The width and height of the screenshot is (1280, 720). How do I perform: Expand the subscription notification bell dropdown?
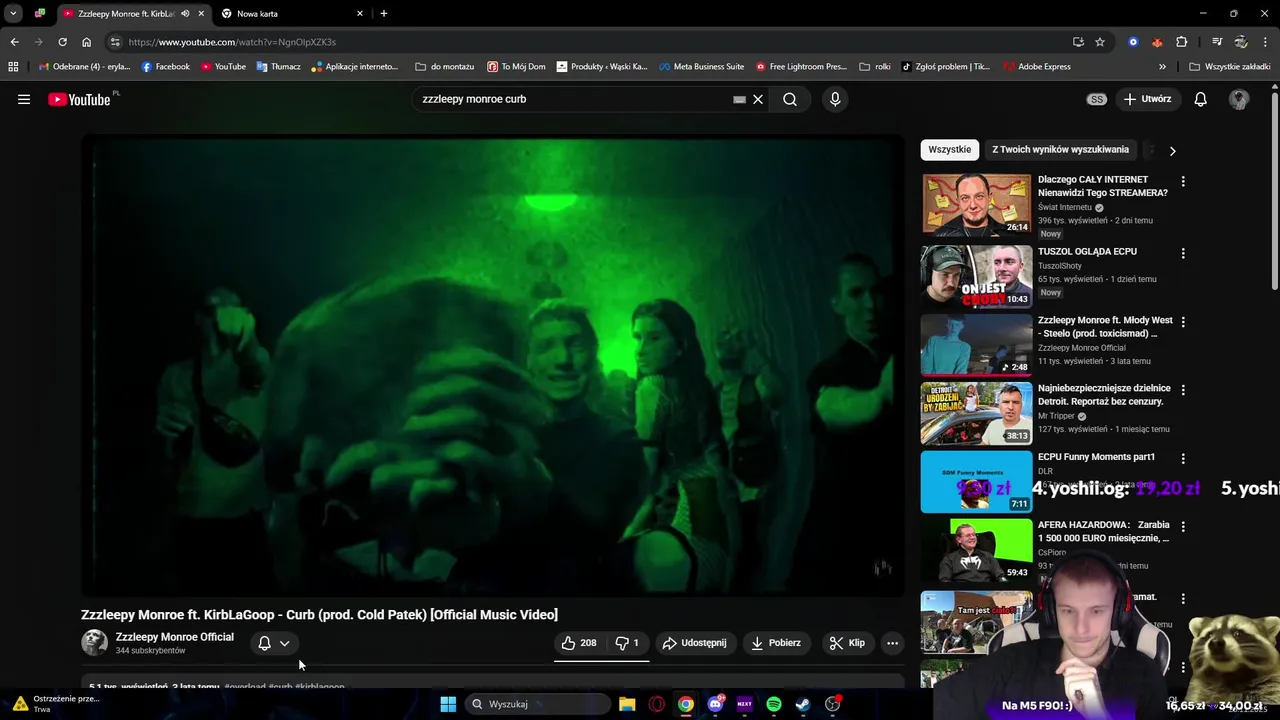coord(274,643)
